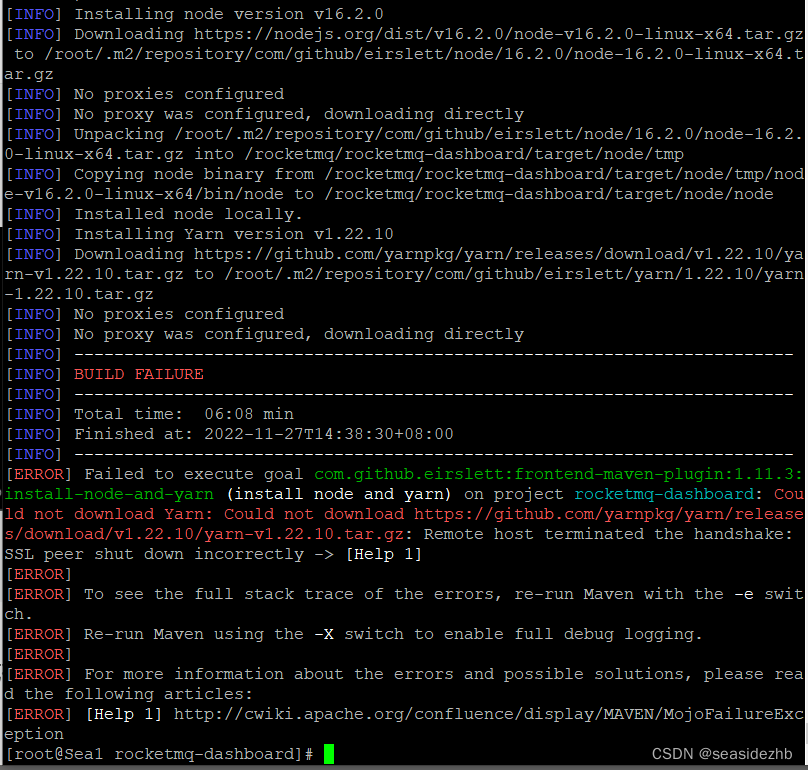The height and width of the screenshot is (770, 808).
Task: Click the green frontend-maven-plugin:1.11.3 goal text
Action: coord(559,474)
